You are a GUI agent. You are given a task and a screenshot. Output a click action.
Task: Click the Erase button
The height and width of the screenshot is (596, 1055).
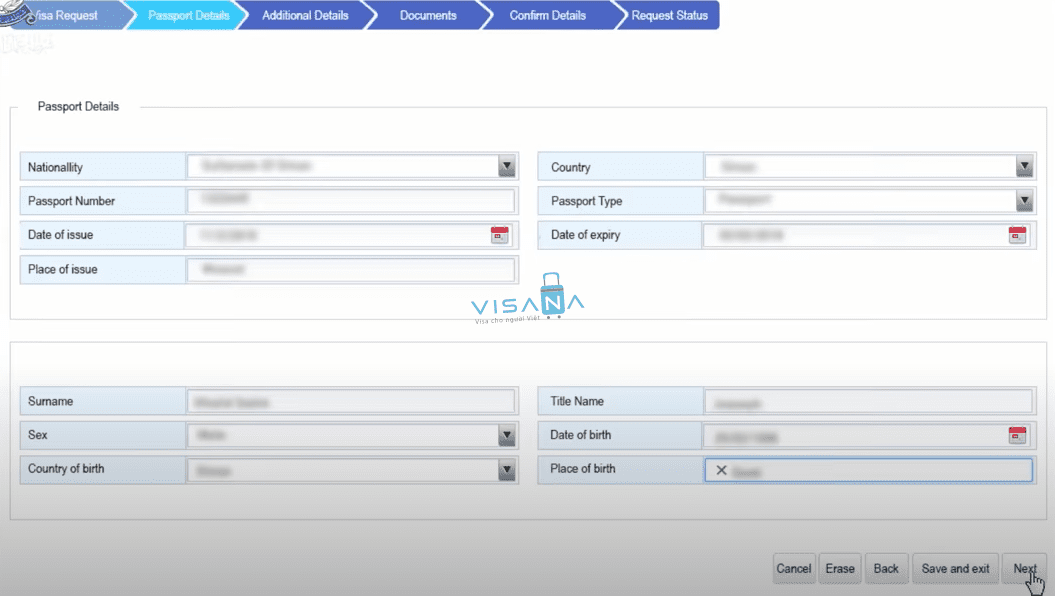[x=840, y=568]
